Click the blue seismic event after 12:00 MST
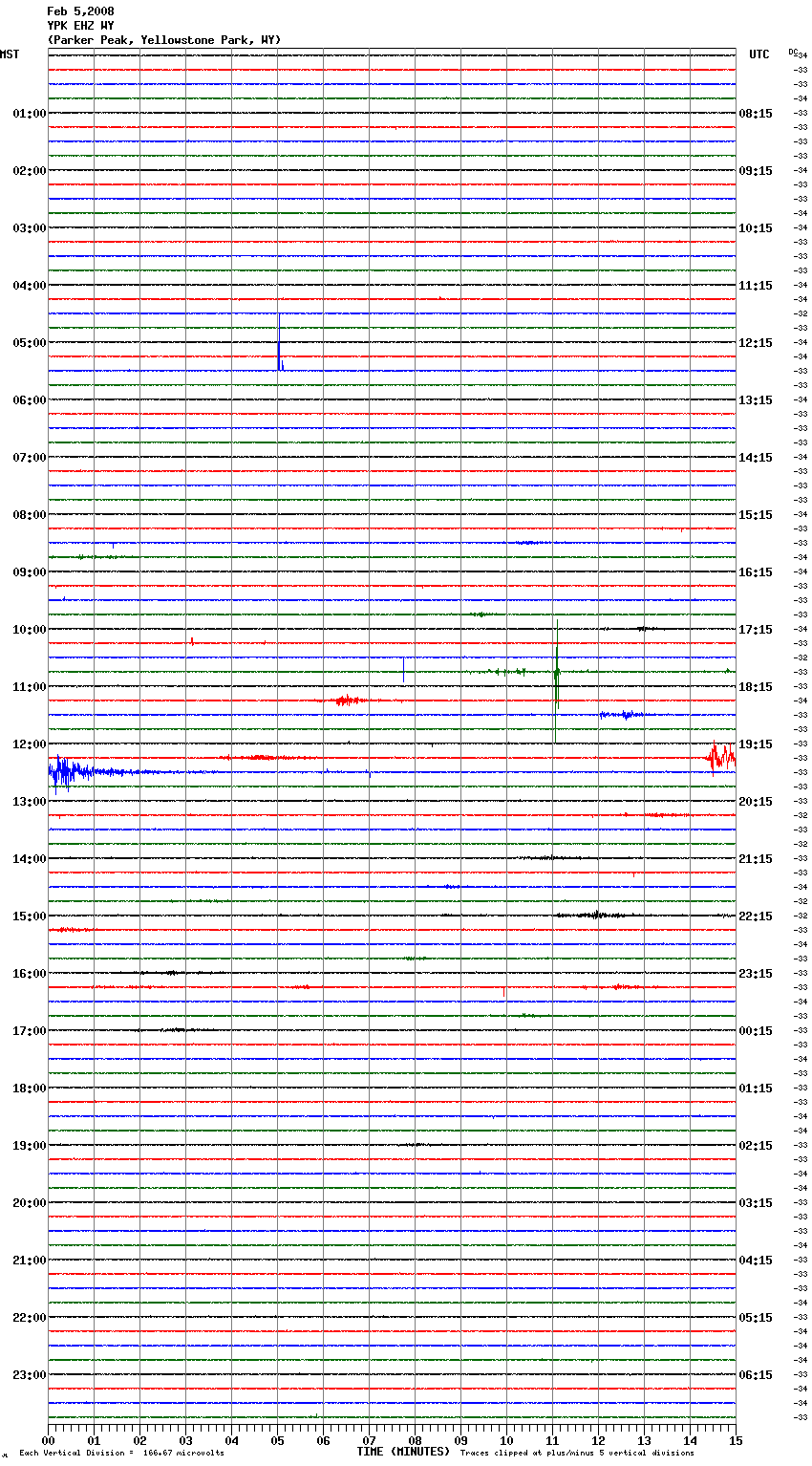This screenshot has height=1466, width=812. pos(71,772)
